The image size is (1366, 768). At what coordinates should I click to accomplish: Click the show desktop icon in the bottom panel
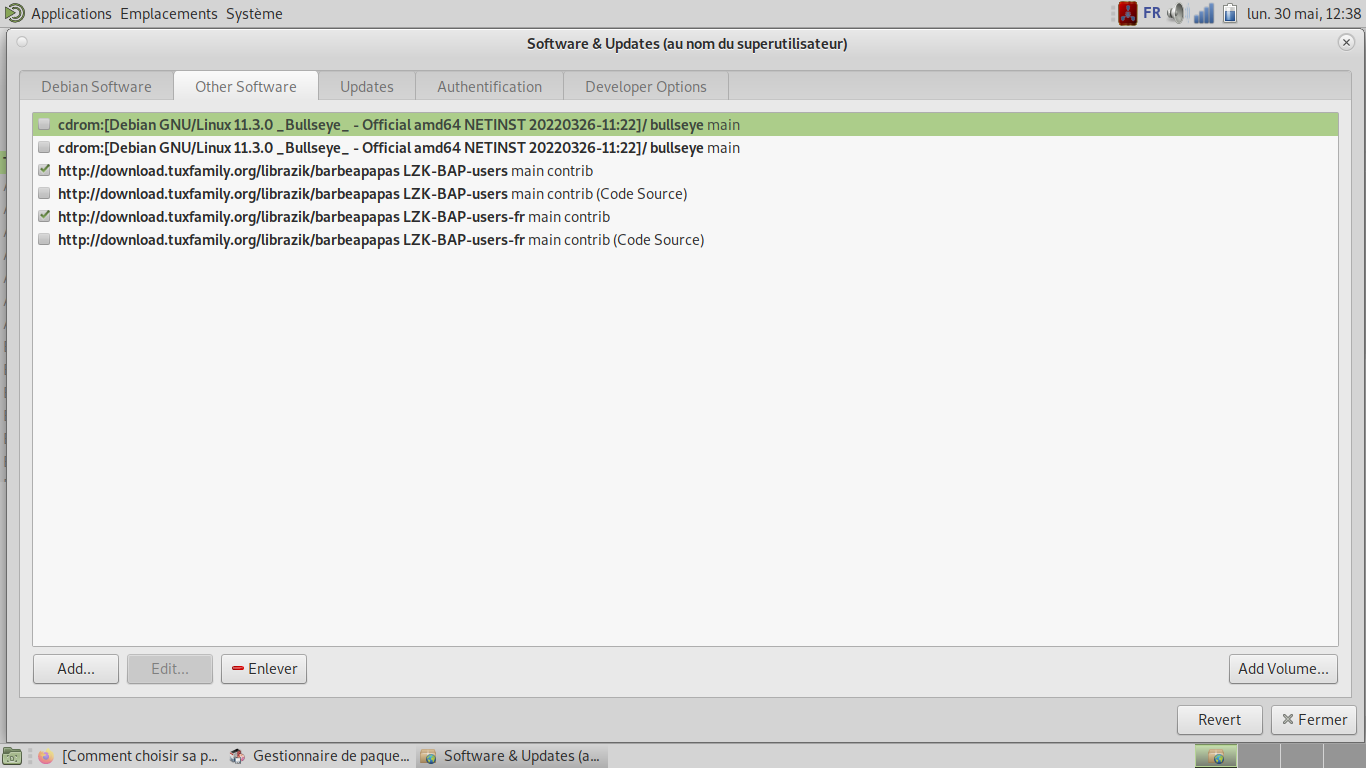(x=12, y=756)
